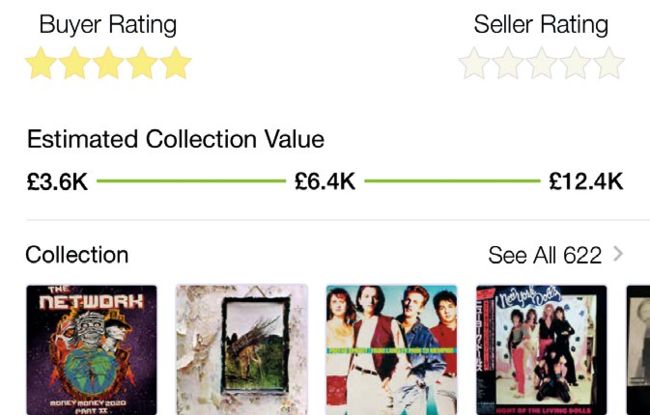
Task: Click the green line between £3.6K and £6.4K
Action: [190, 182]
